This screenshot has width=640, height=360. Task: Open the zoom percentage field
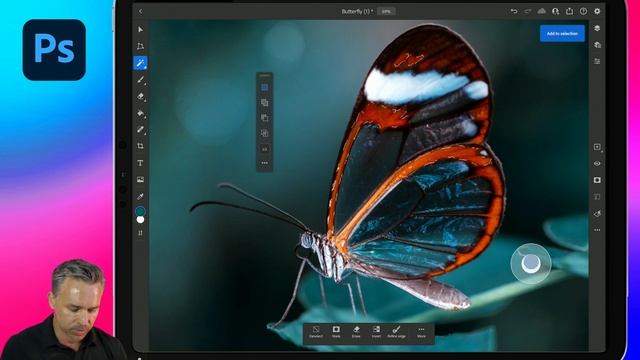pos(386,11)
